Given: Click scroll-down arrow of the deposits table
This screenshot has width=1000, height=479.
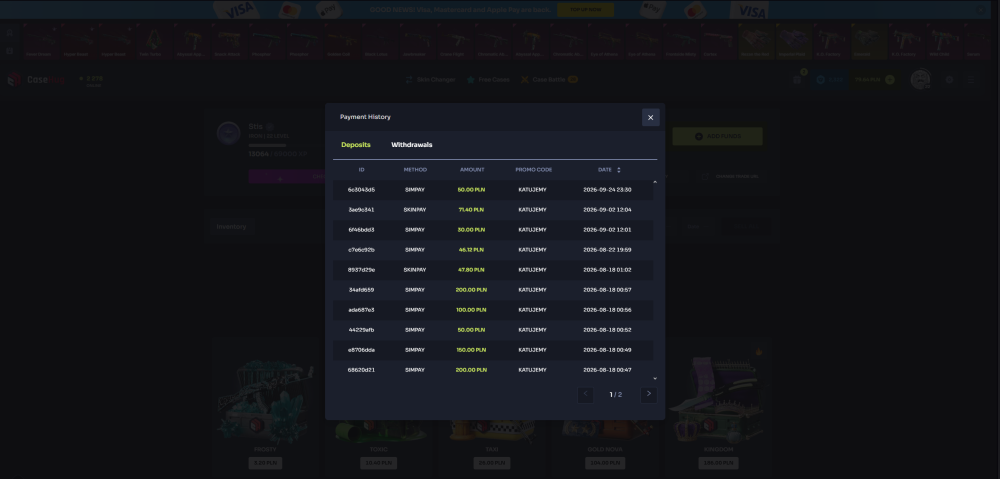Looking at the screenshot, I should point(655,379).
